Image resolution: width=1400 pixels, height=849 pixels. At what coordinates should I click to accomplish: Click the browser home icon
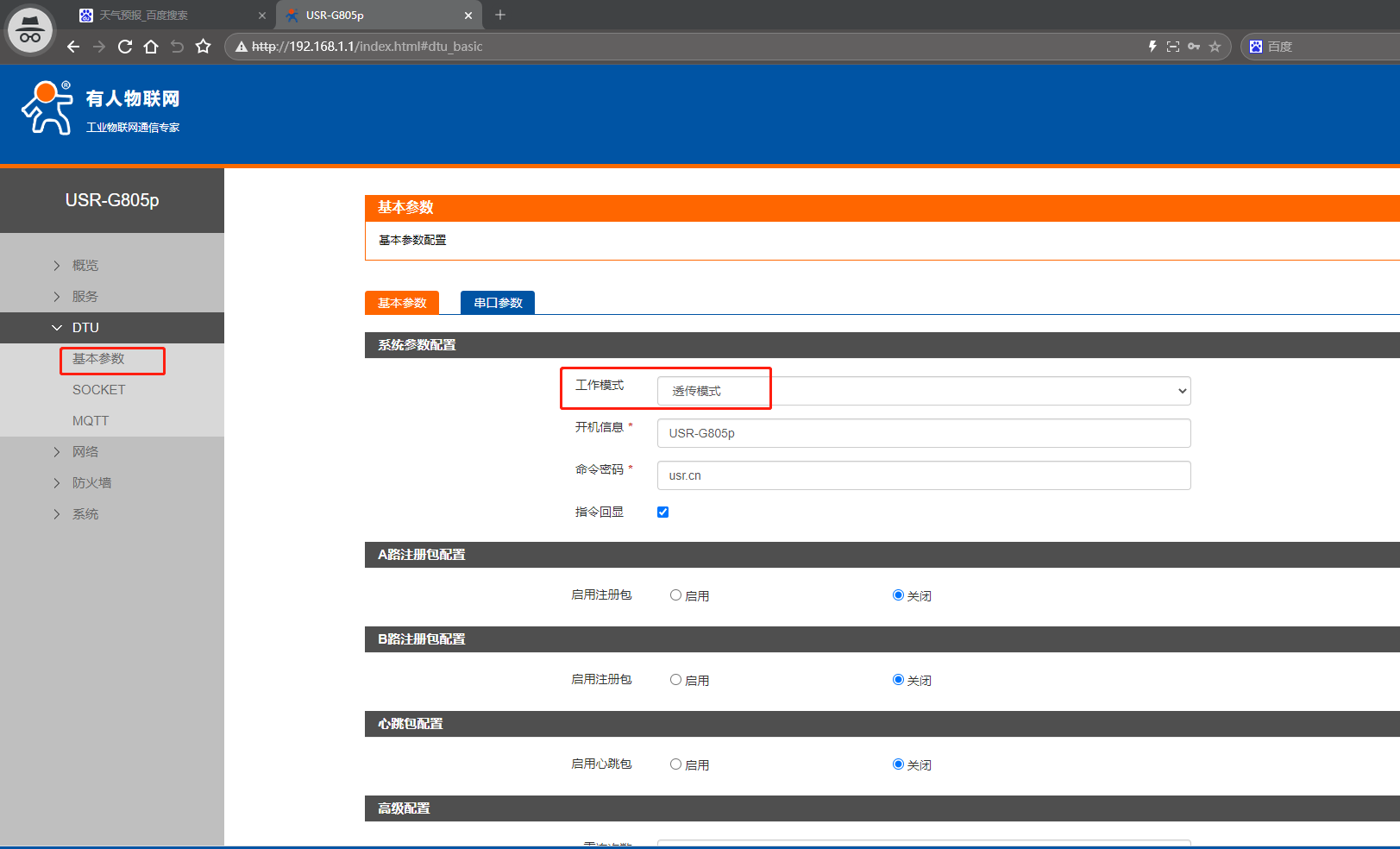point(151,47)
